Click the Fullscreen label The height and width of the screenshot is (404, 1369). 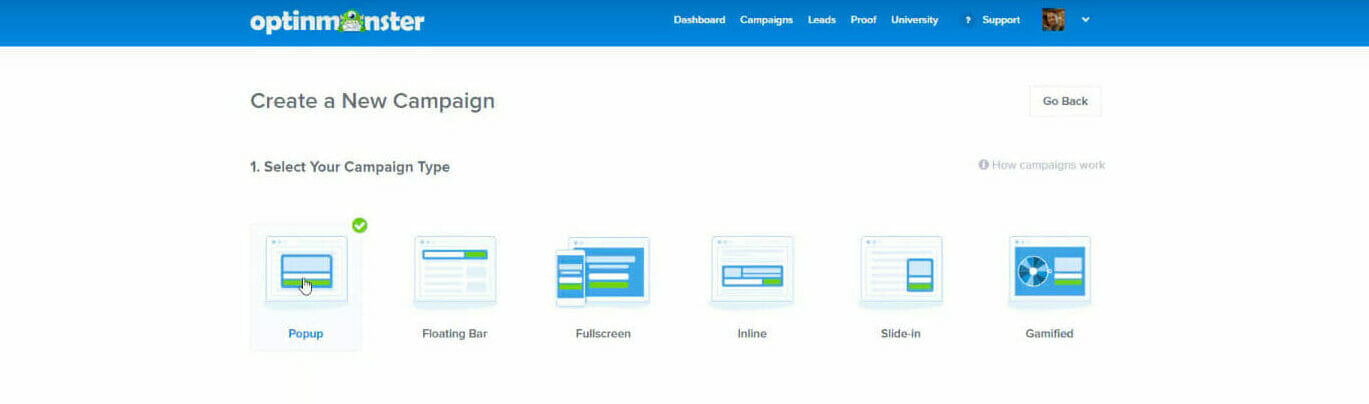pyautogui.click(x=603, y=334)
